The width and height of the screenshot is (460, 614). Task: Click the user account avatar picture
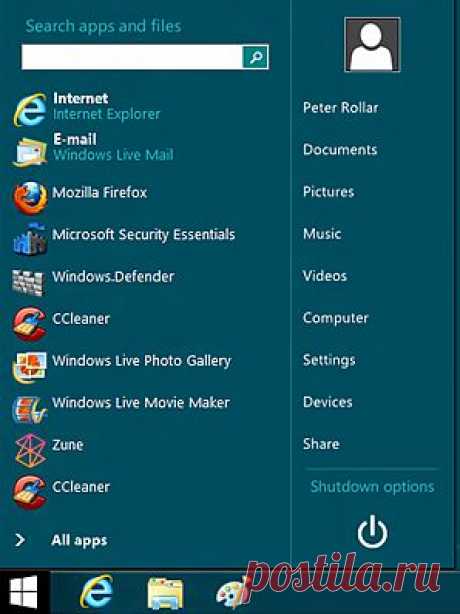pyautogui.click(x=372, y=44)
